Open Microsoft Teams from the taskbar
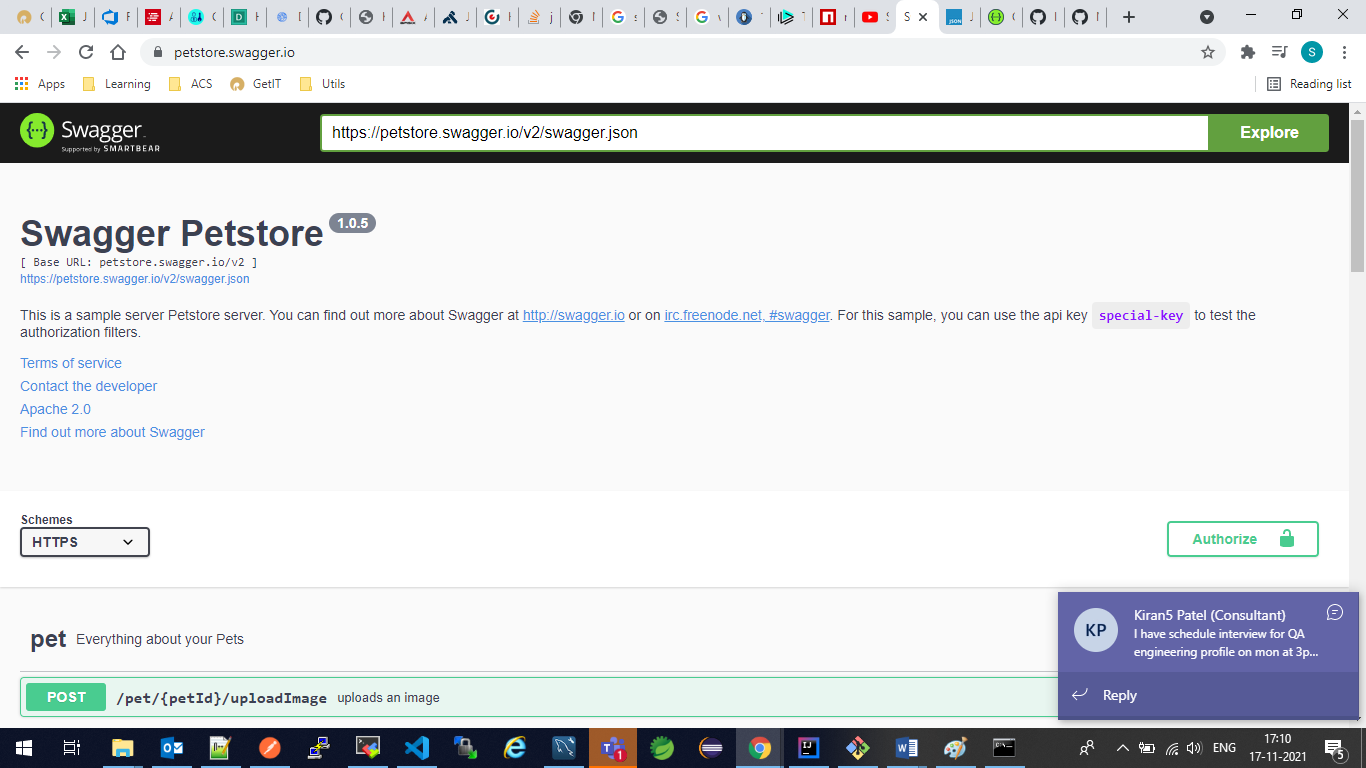This screenshot has height=768, width=1366. (x=613, y=747)
